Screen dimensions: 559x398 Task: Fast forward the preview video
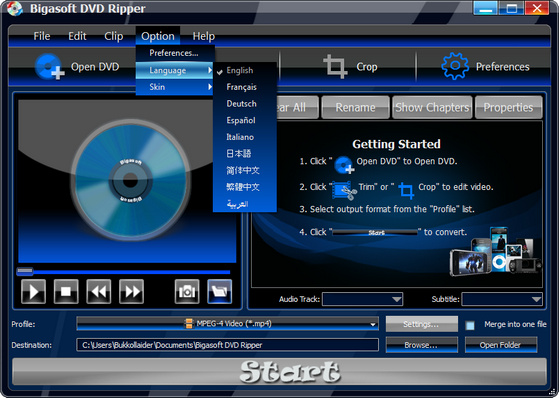[132, 292]
